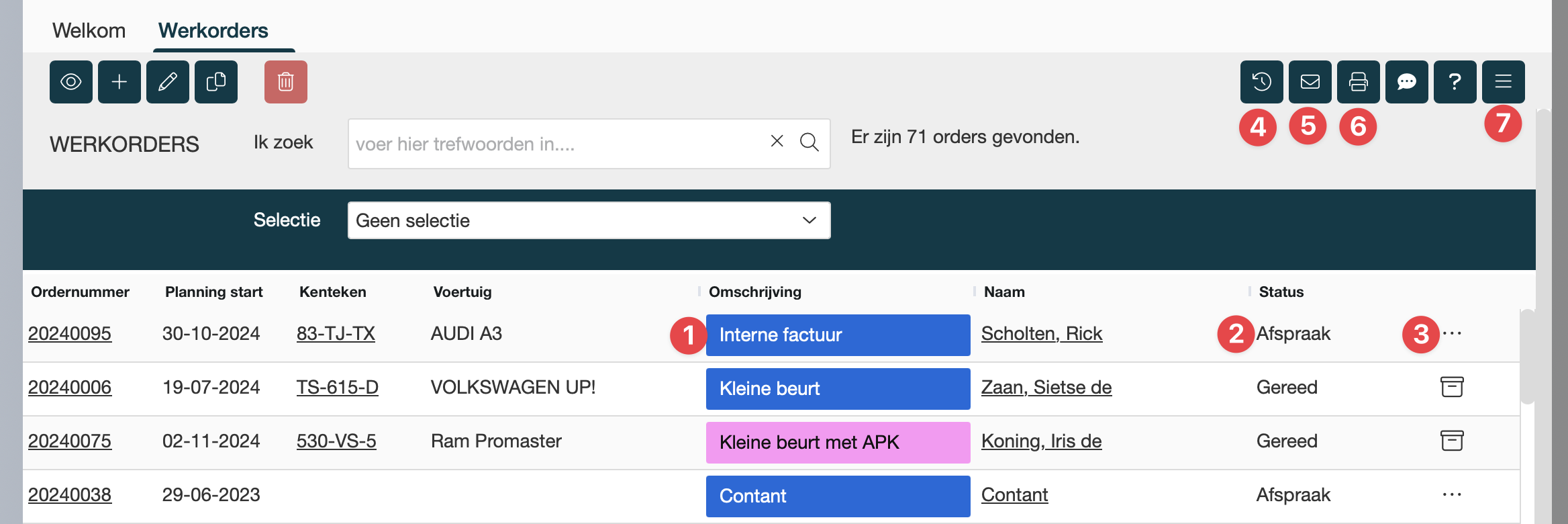Click the pencil edit icon
This screenshot has width=1568, height=524.
tap(168, 82)
